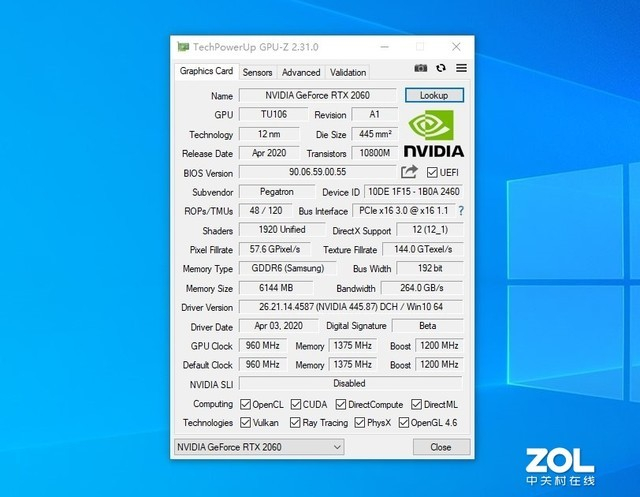640x497 pixels.
Task: Open the GPU selection dropdown
Action: pos(259,447)
